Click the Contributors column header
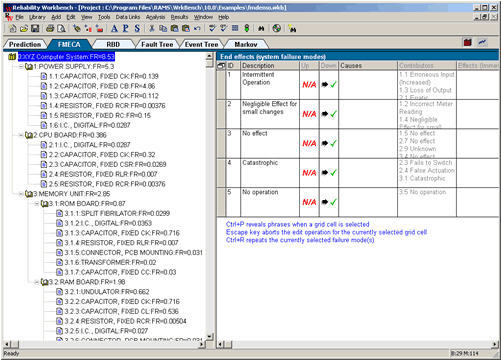 point(427,66)
